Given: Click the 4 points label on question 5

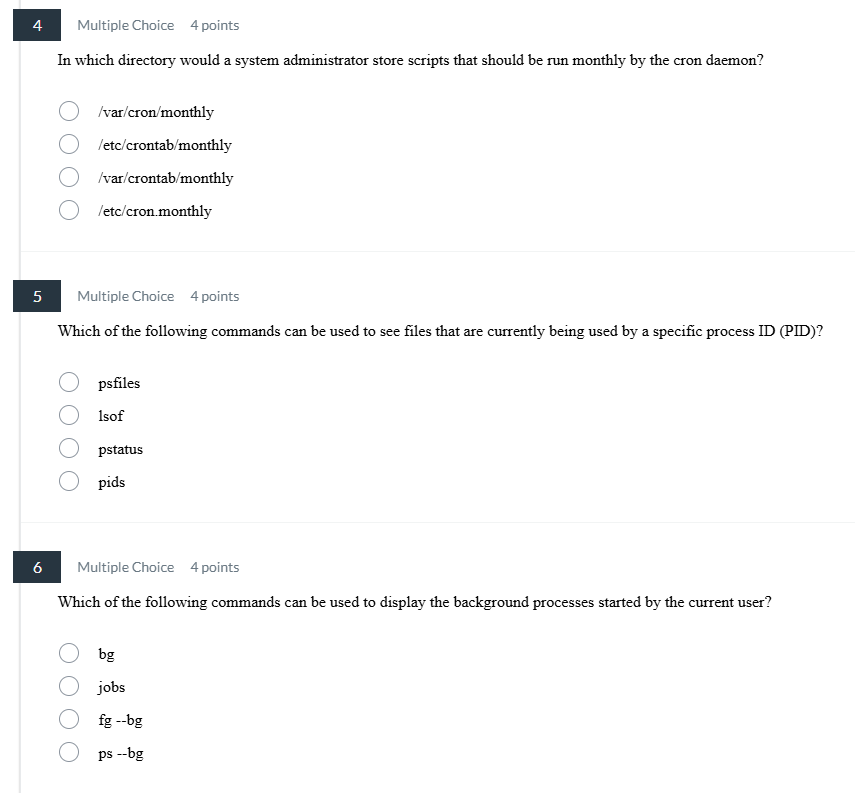Looking at the screenshot, I should click(214, 295).
